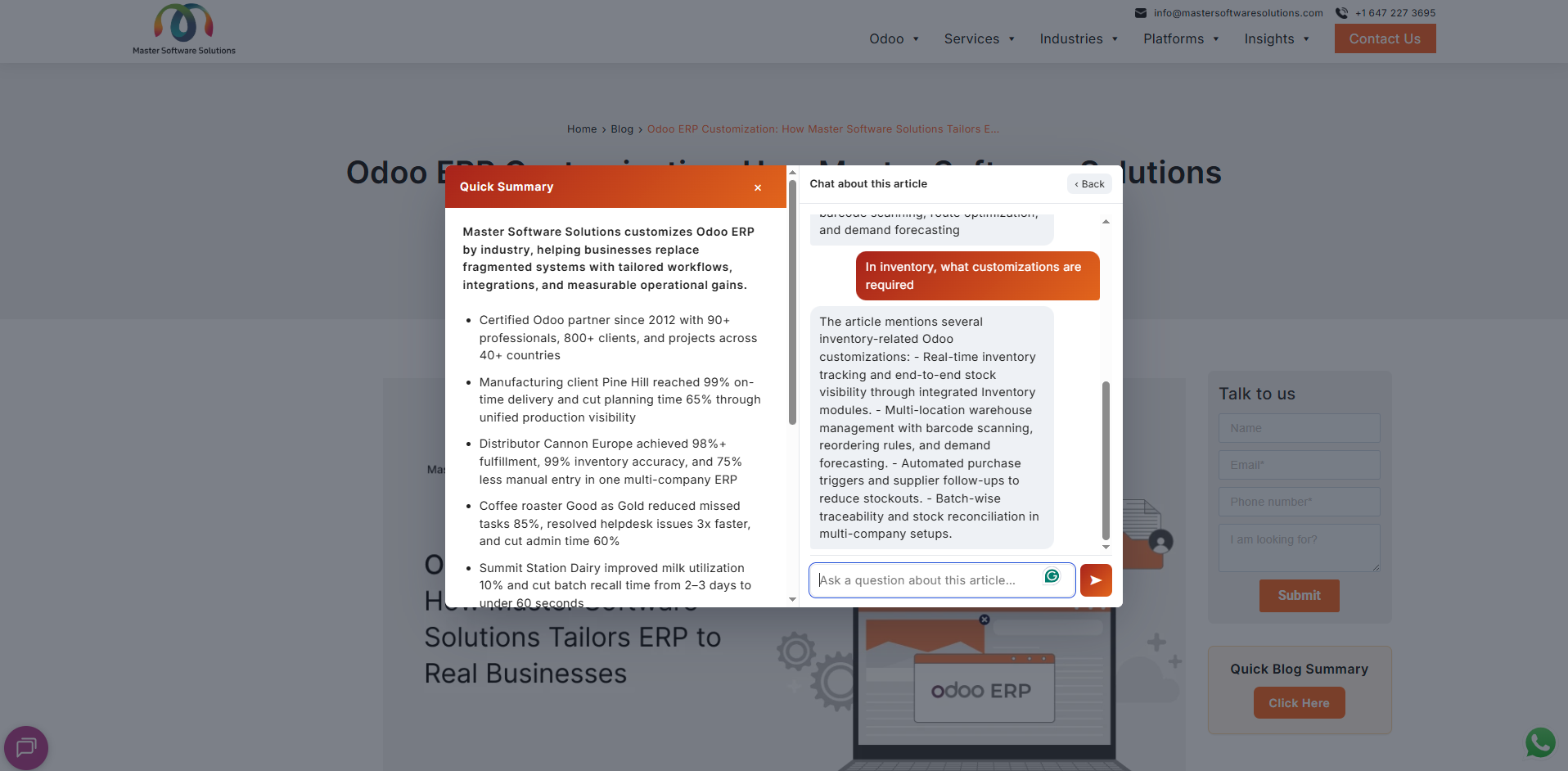Go Back from the article chat
This screenshot has width=1568, height=771.
point(1089,184)
